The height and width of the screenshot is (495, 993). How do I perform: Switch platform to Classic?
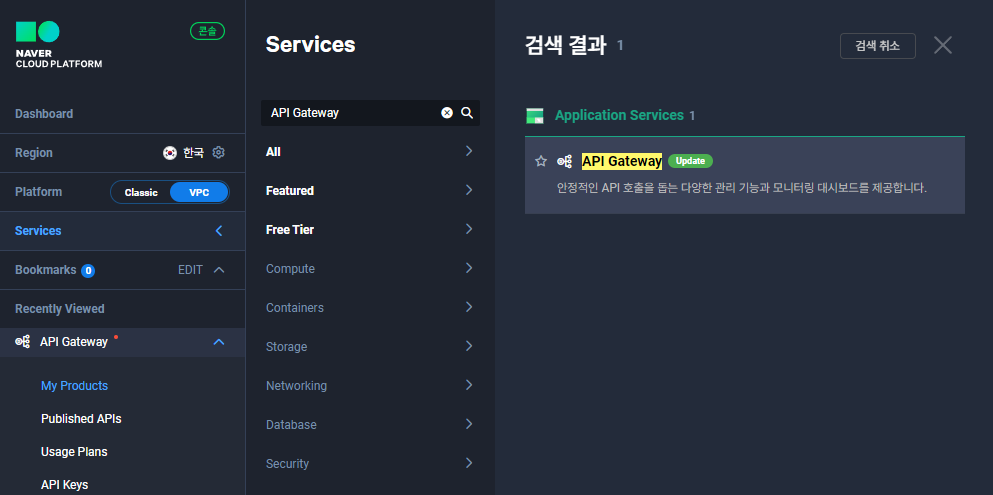(x=141, y=192)
